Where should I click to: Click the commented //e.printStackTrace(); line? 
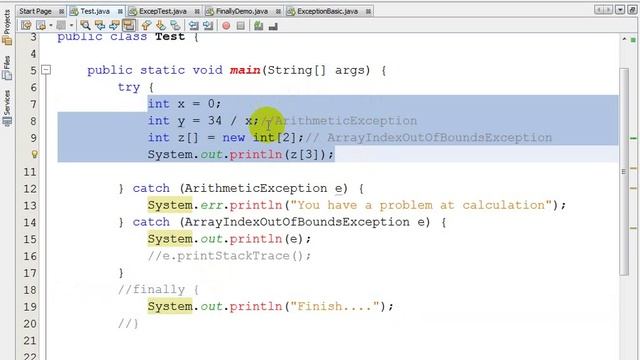[x=229, y=256]
